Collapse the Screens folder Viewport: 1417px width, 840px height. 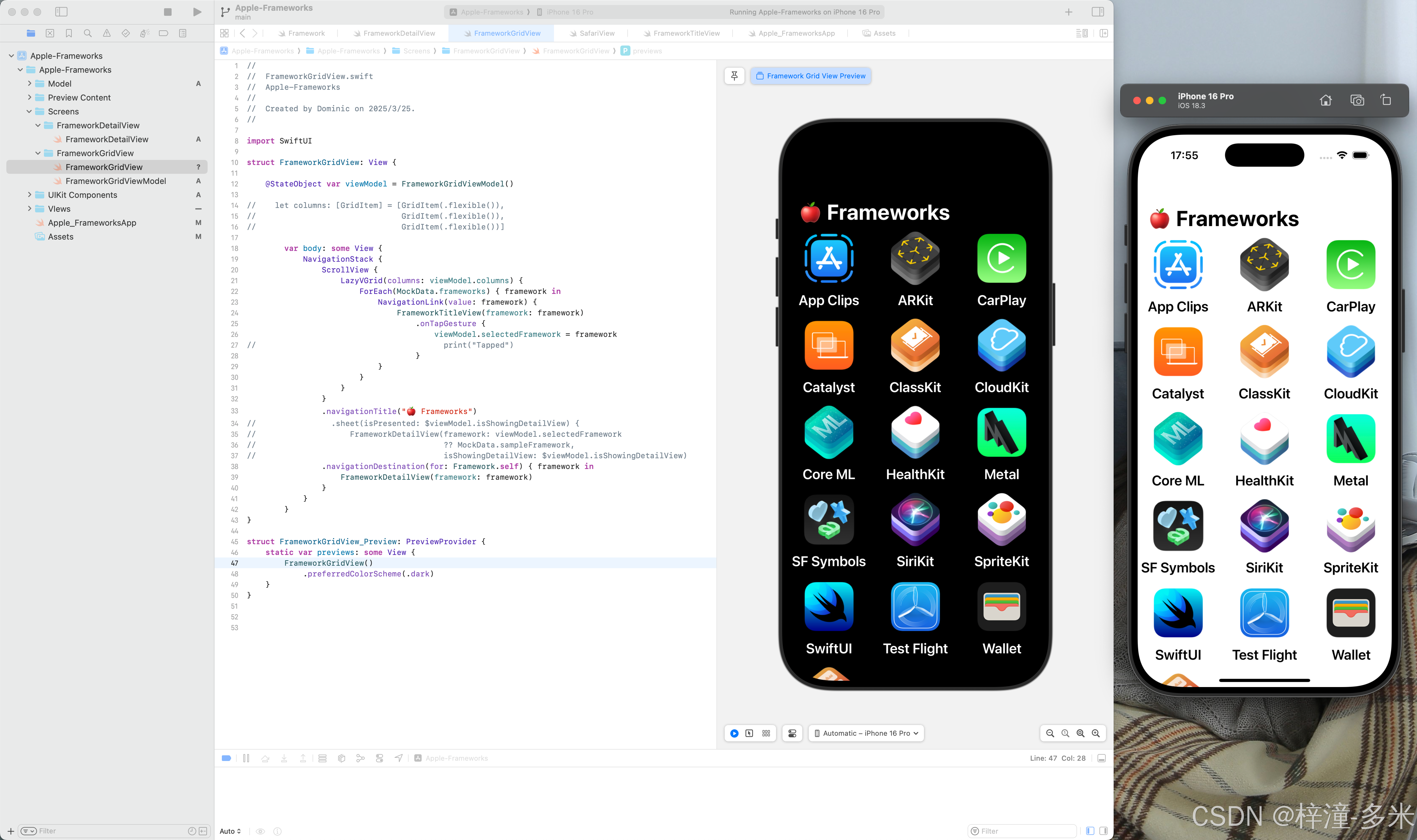[x=29, y=112]
